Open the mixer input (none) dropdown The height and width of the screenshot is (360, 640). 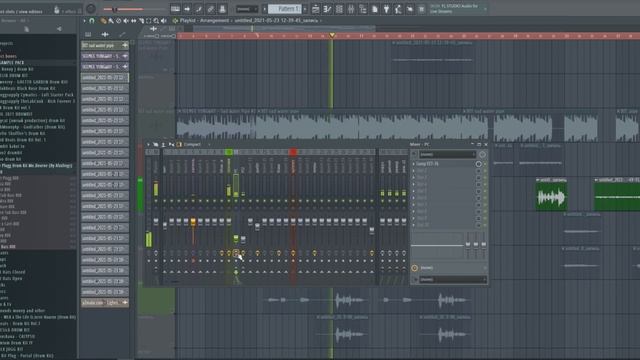pos(447,154)
